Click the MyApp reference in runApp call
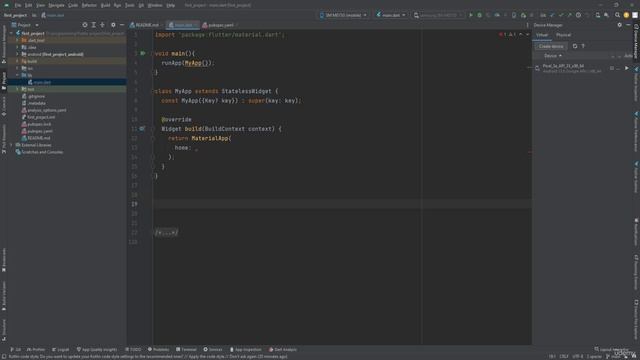640x360 pixels. pyautogui.click(x=193, y=63)
